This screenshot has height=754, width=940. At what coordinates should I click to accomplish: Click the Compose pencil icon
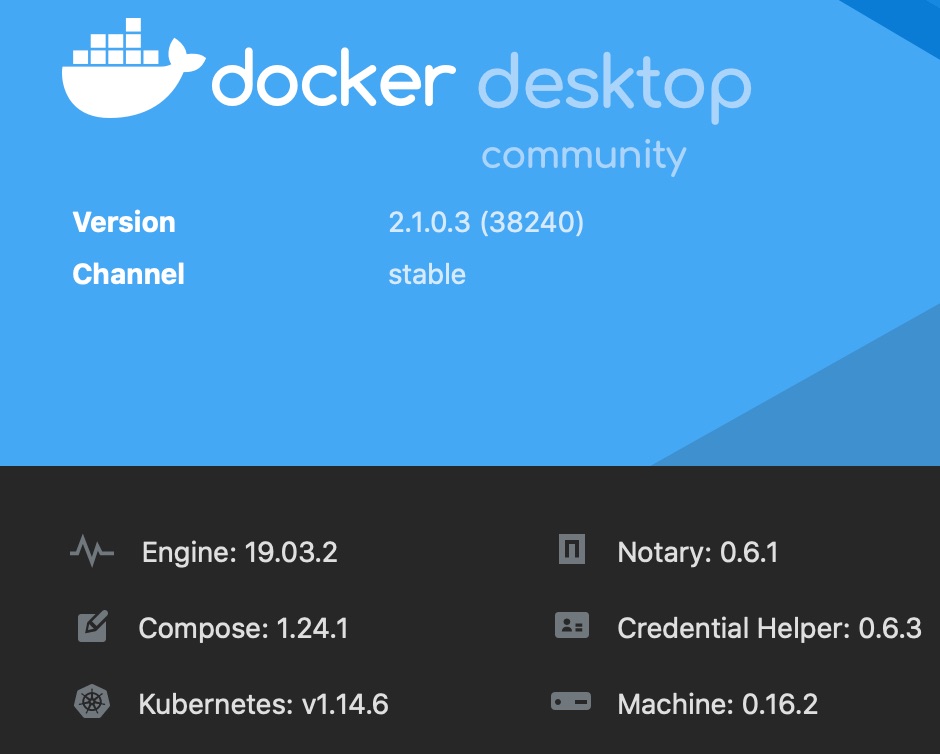pyautogui.click(x=93, y=626)
